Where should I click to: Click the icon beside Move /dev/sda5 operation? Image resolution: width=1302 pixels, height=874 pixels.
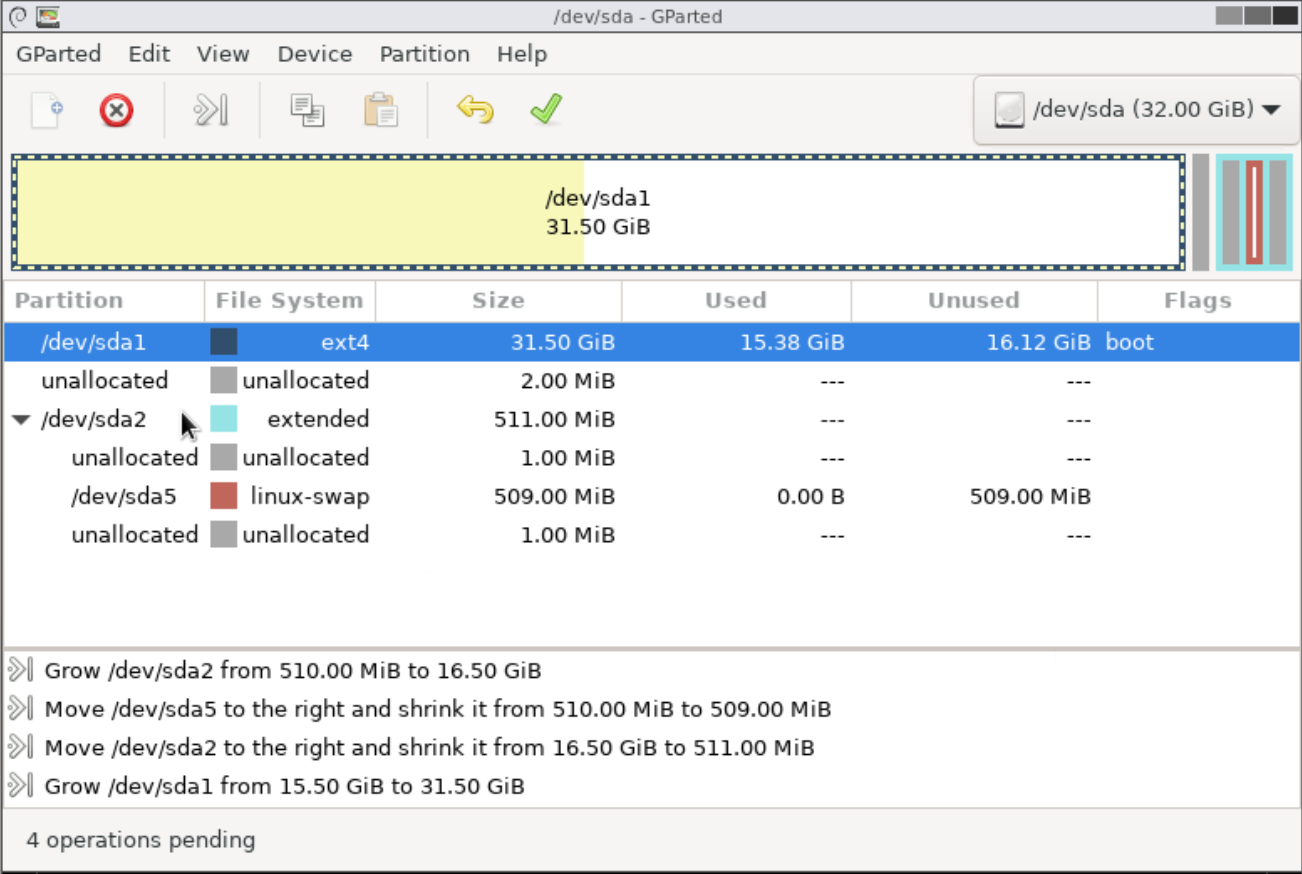pos(21,709)
